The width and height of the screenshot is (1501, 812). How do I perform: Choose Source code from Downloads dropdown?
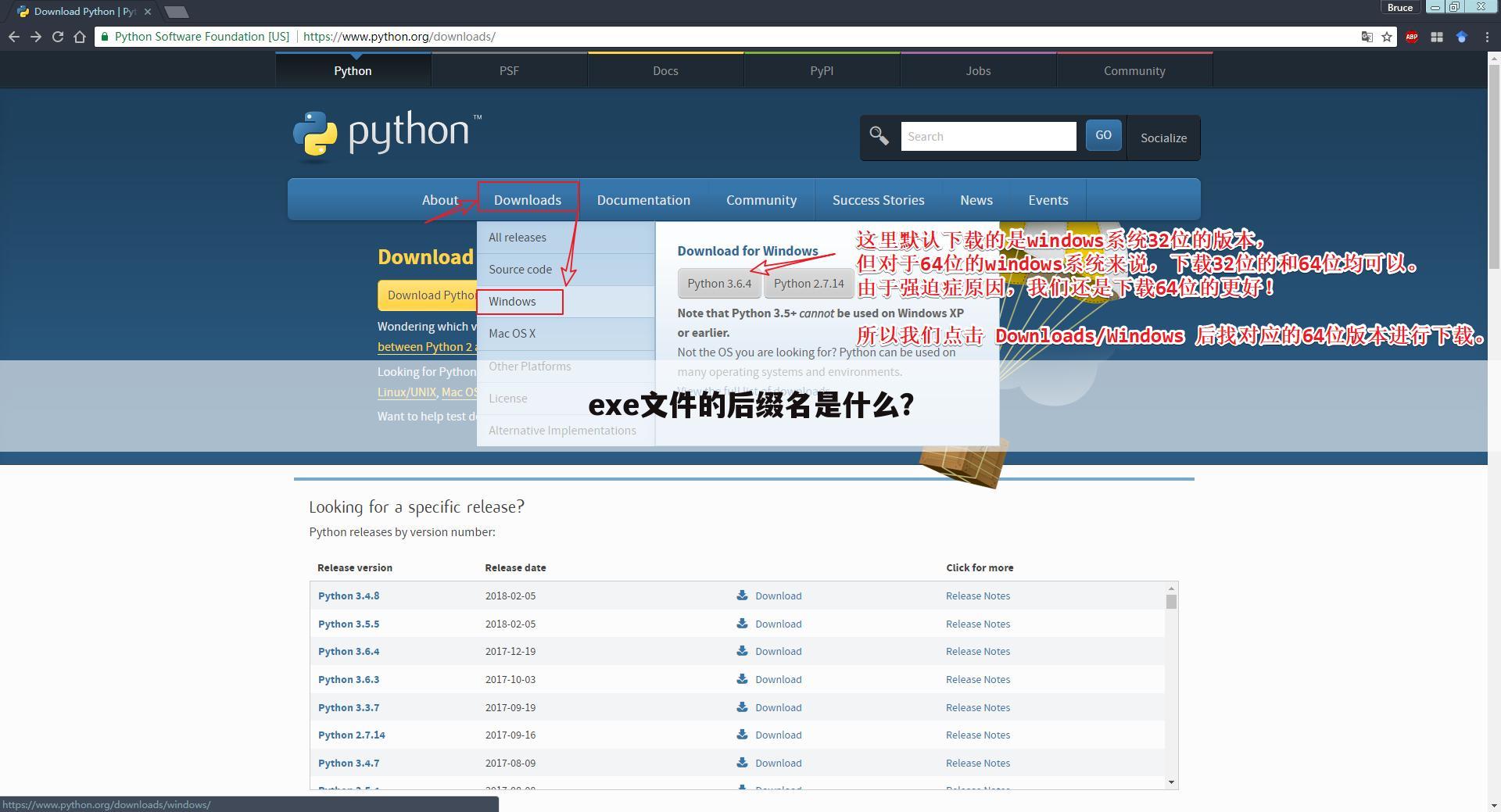point(566,270)
